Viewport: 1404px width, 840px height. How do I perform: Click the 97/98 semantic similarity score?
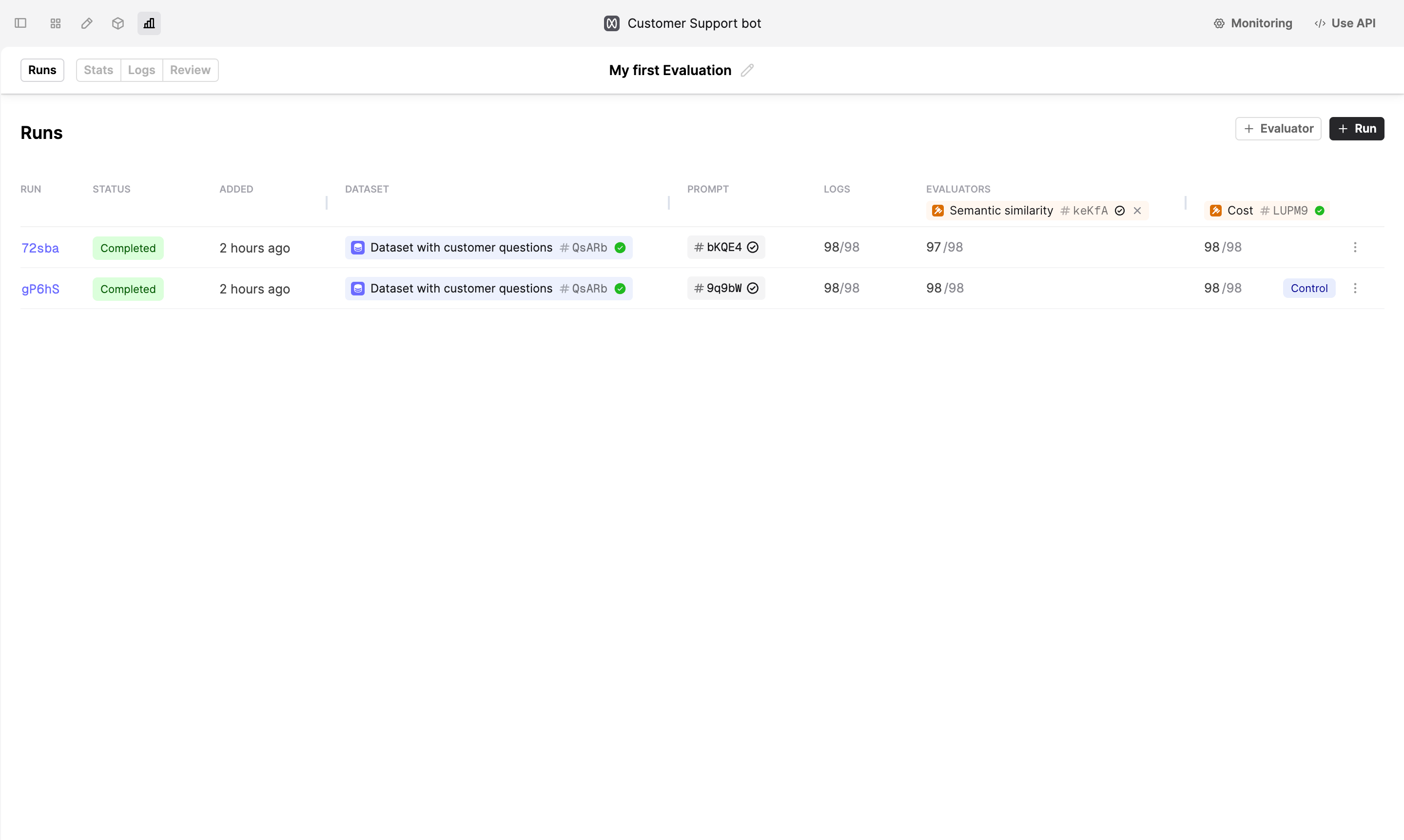point(944,247)
